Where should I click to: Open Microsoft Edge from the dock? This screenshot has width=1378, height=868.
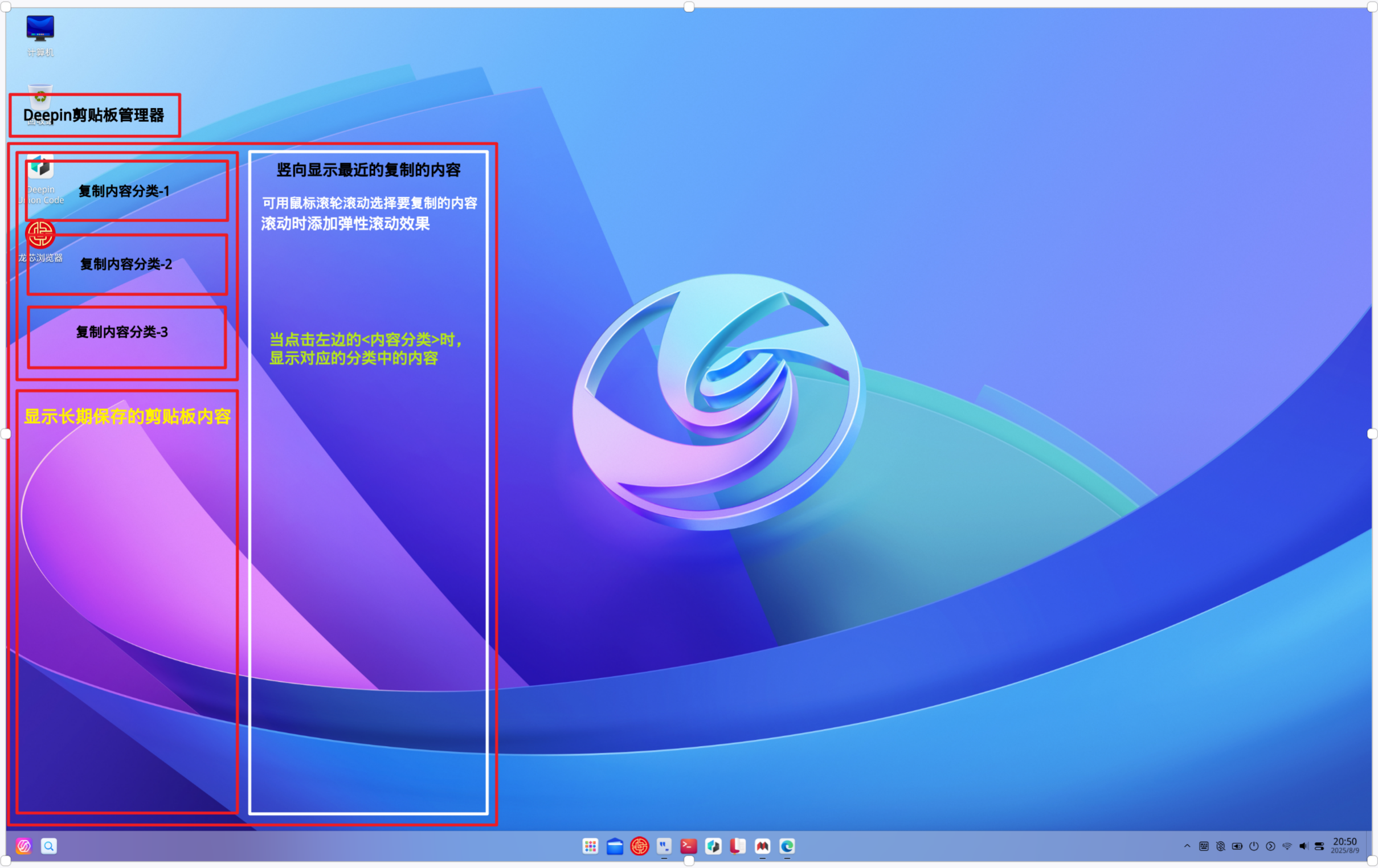pyautogui.click(x=787, y=846)
